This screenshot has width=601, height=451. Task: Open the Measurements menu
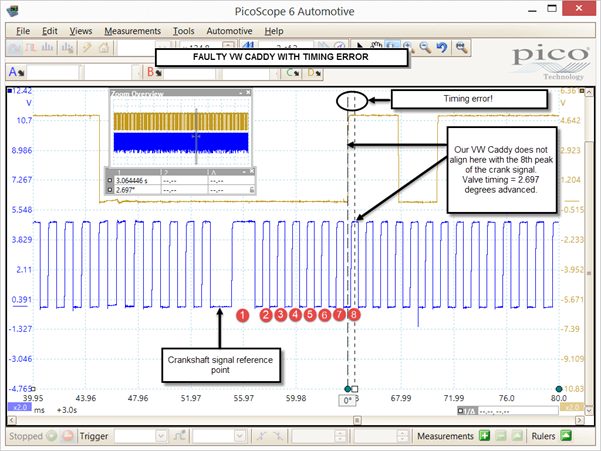pyautogui.click(x=133, y=31)
